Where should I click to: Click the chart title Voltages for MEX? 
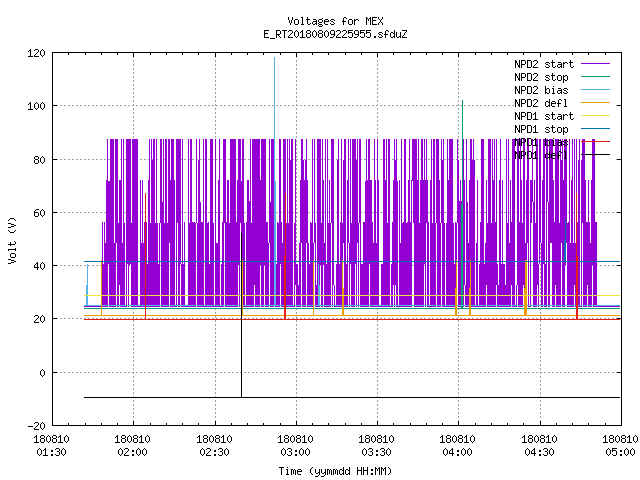(x=335, y=21)
